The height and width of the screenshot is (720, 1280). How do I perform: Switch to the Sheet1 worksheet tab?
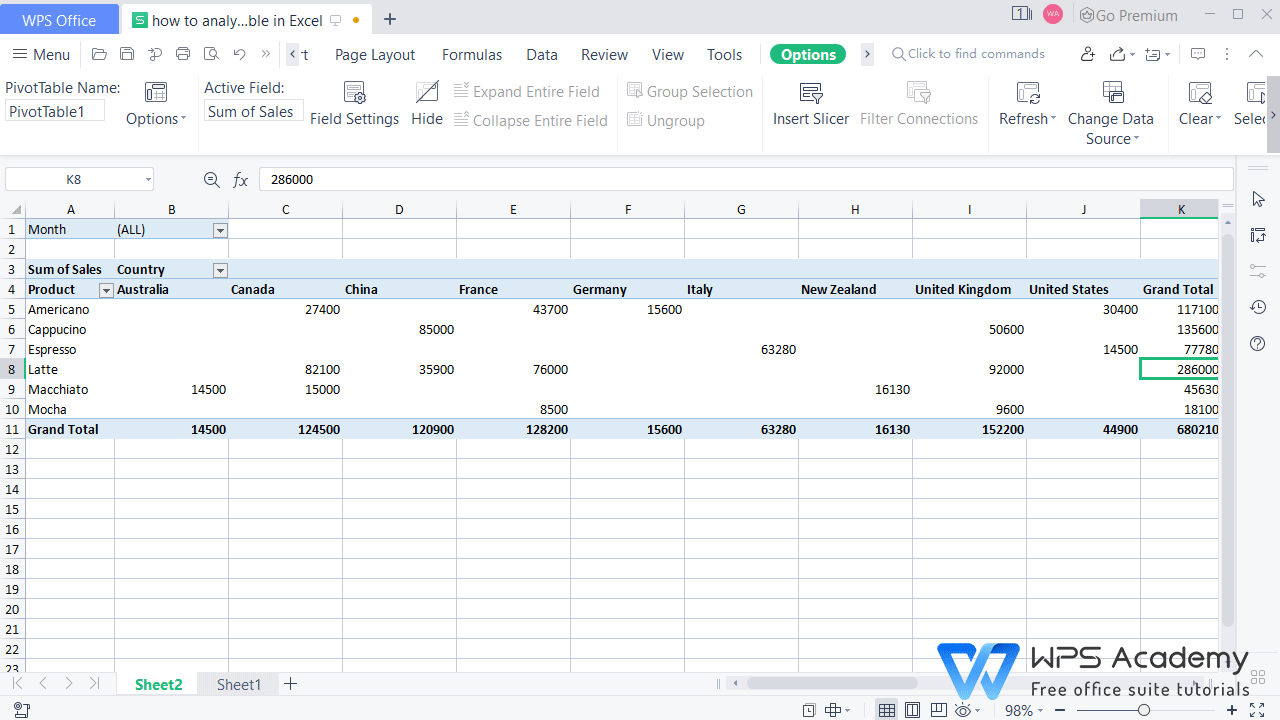239,684
